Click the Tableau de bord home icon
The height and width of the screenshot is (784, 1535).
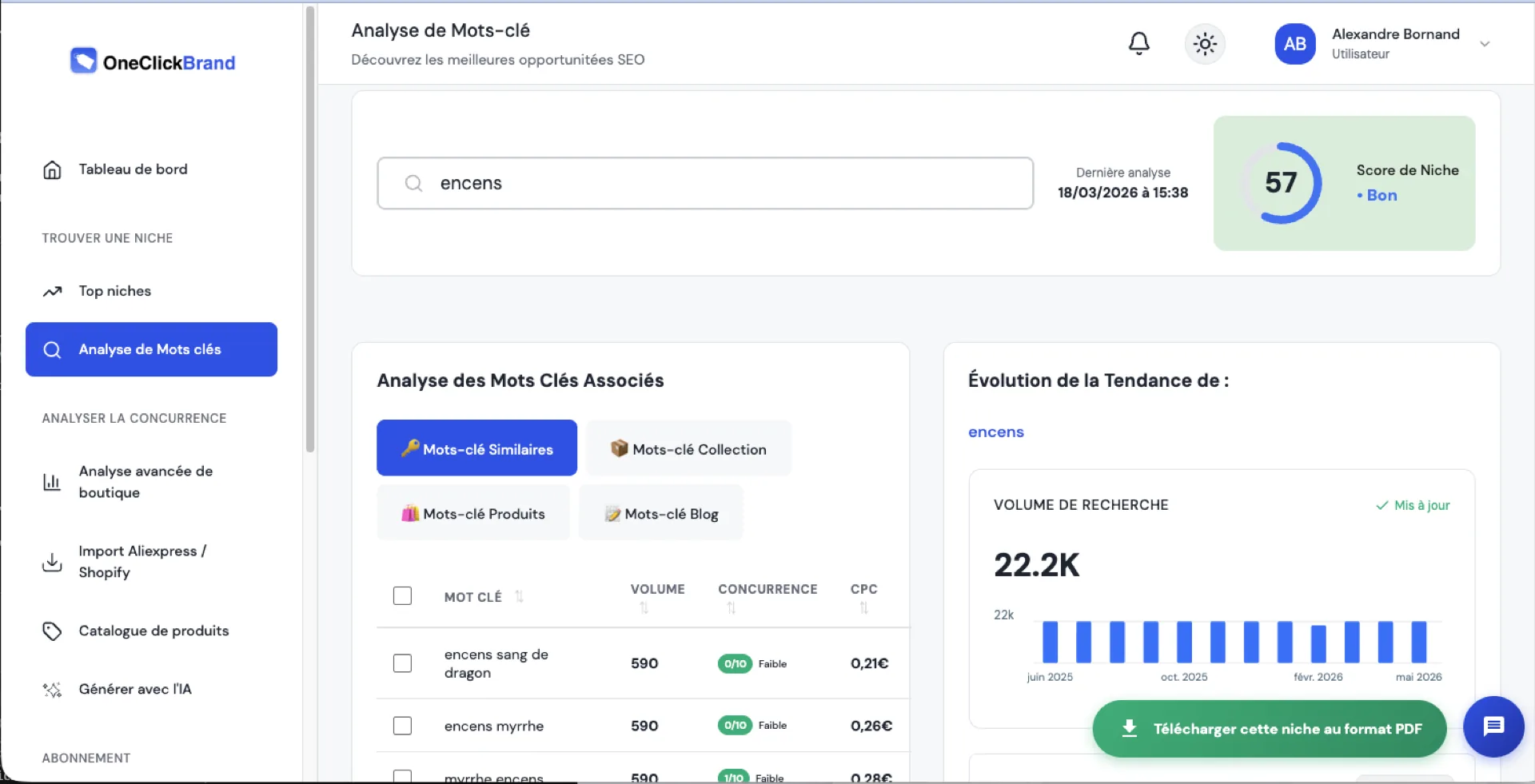pyautogui.click(x=52, y=169)
